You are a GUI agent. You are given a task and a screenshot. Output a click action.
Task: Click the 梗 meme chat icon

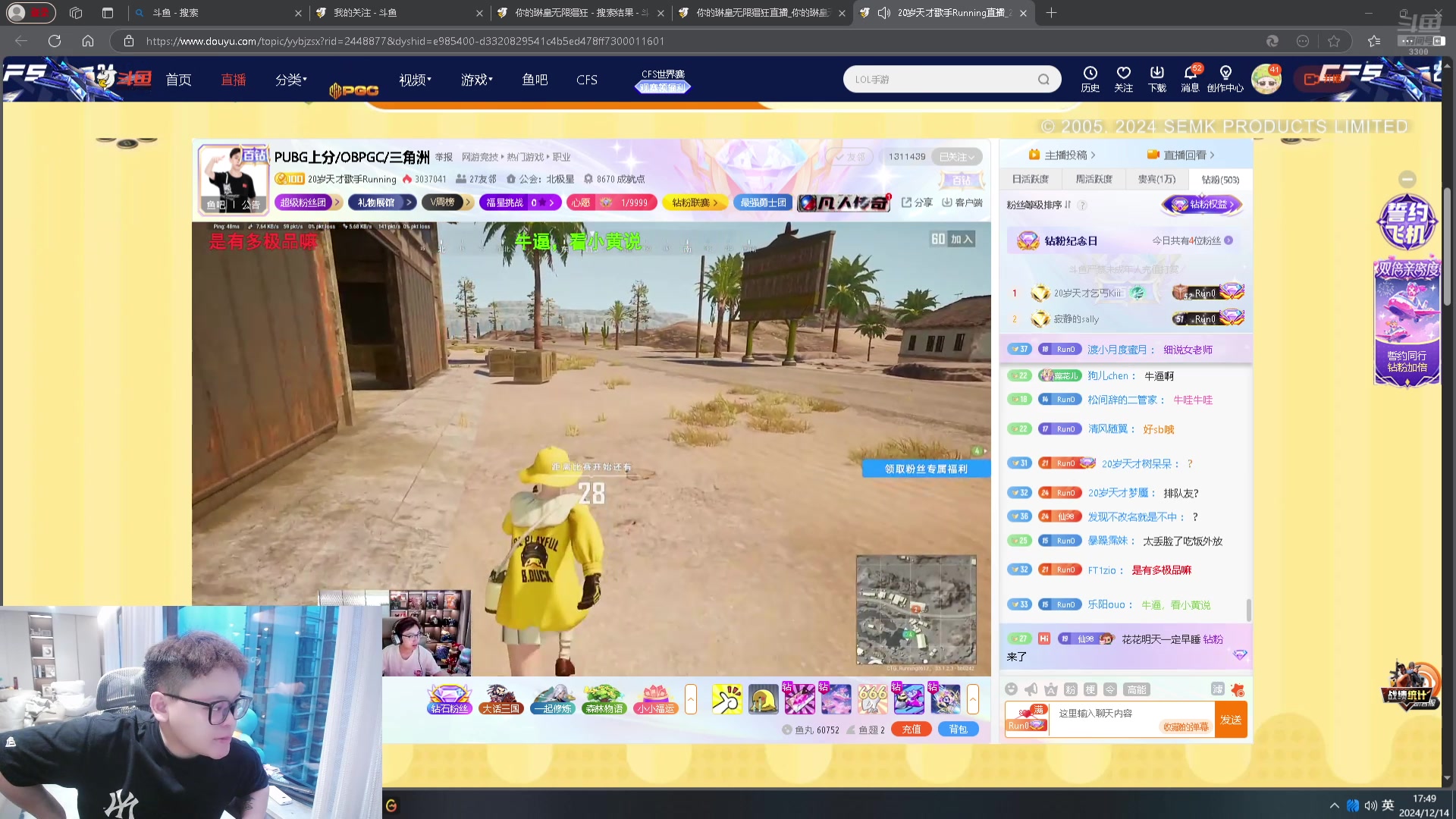(x=1090, y=689)
